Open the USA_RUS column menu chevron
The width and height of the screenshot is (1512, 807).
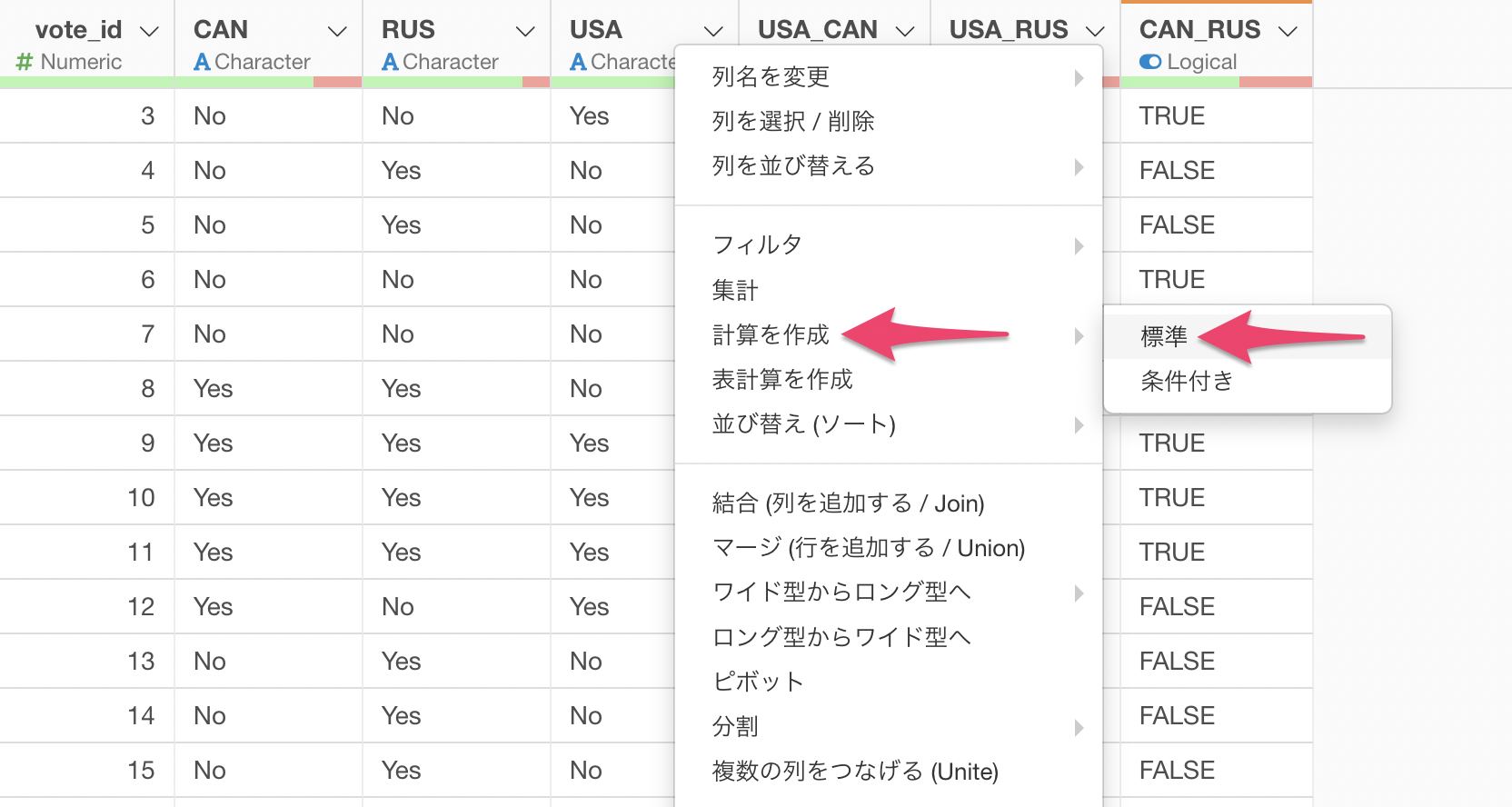(x=1096, y=32)
